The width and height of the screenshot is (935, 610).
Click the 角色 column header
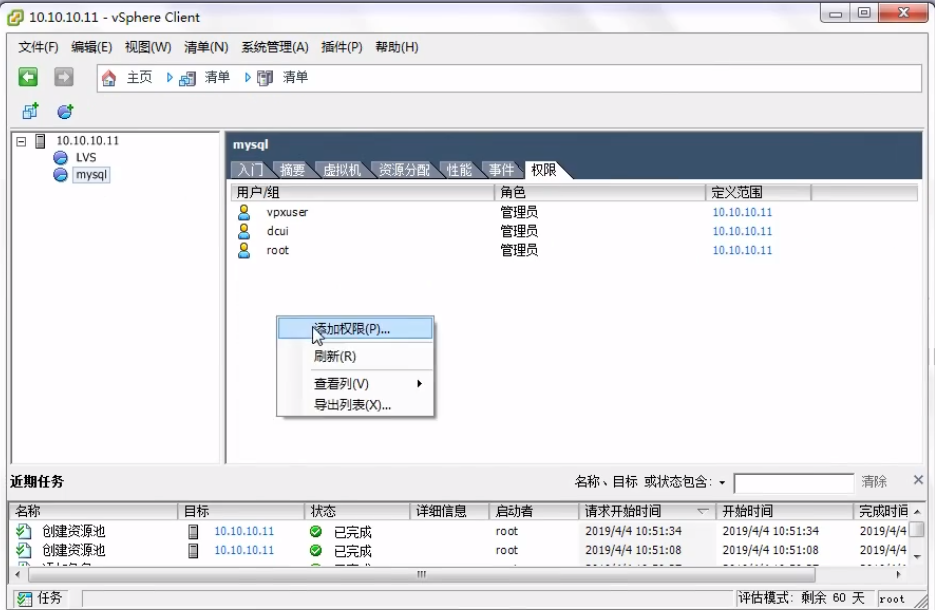click(599, 193)
